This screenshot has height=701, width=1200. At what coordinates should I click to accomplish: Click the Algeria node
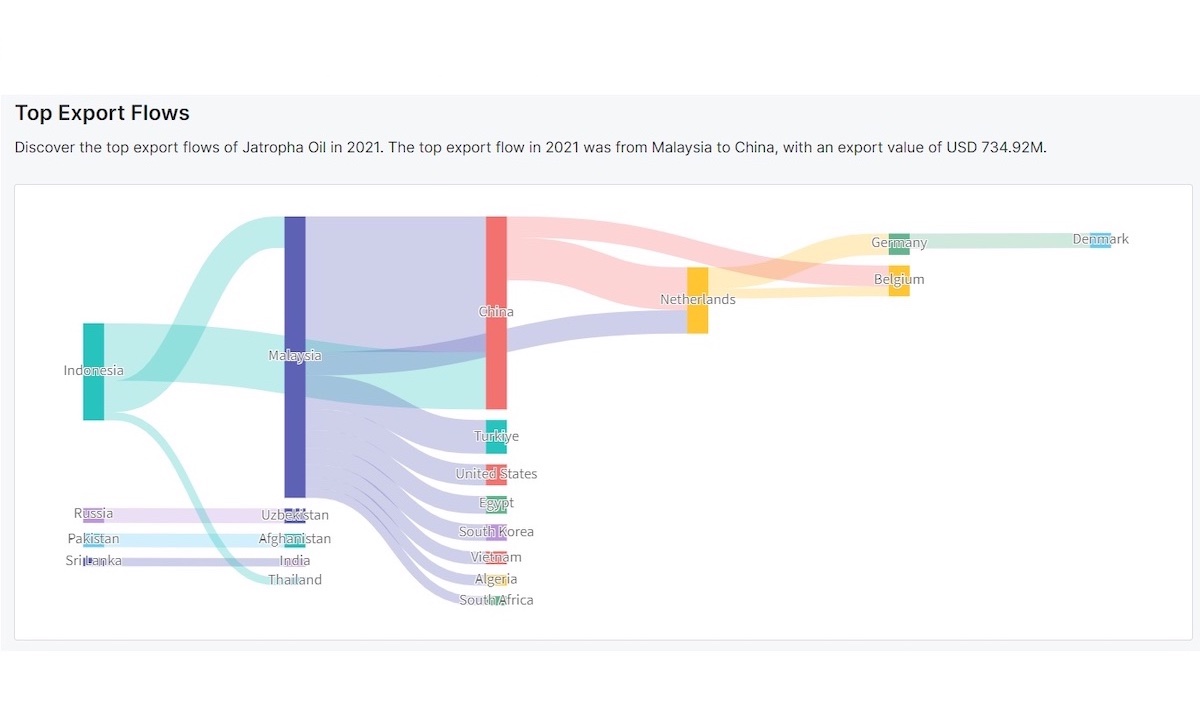click(496, 579)
